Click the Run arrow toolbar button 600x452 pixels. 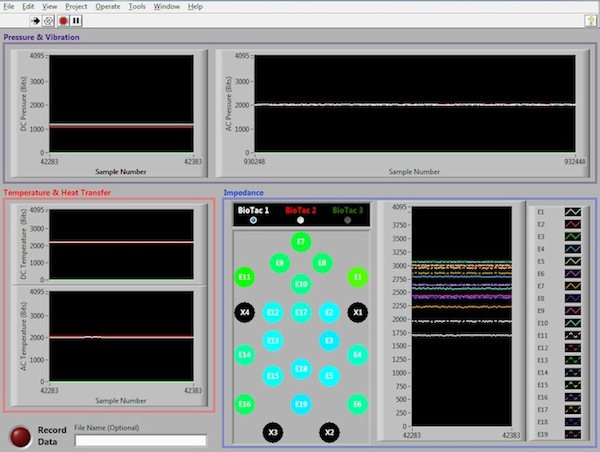pos(34,19)
